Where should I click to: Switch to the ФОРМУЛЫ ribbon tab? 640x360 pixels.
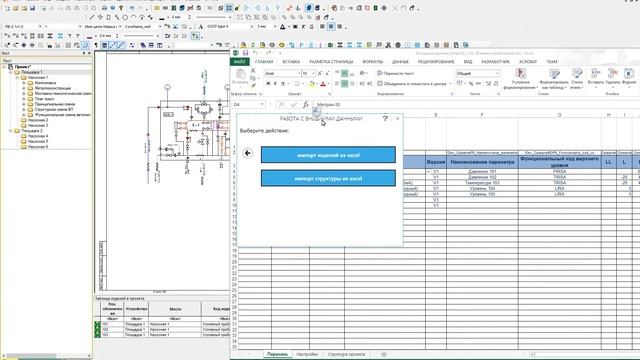(372, 62)
